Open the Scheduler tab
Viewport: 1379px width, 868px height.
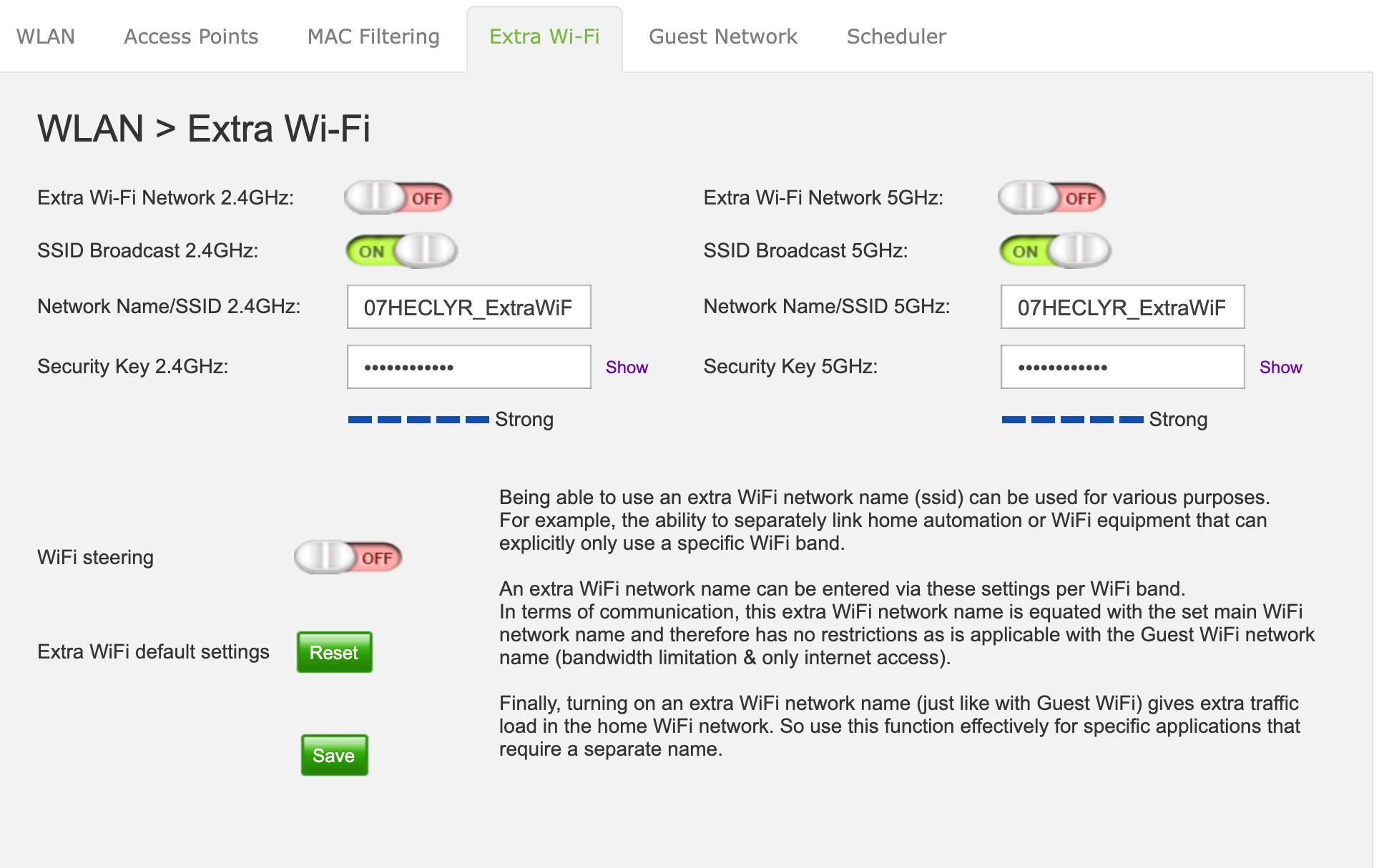(896, 36)
